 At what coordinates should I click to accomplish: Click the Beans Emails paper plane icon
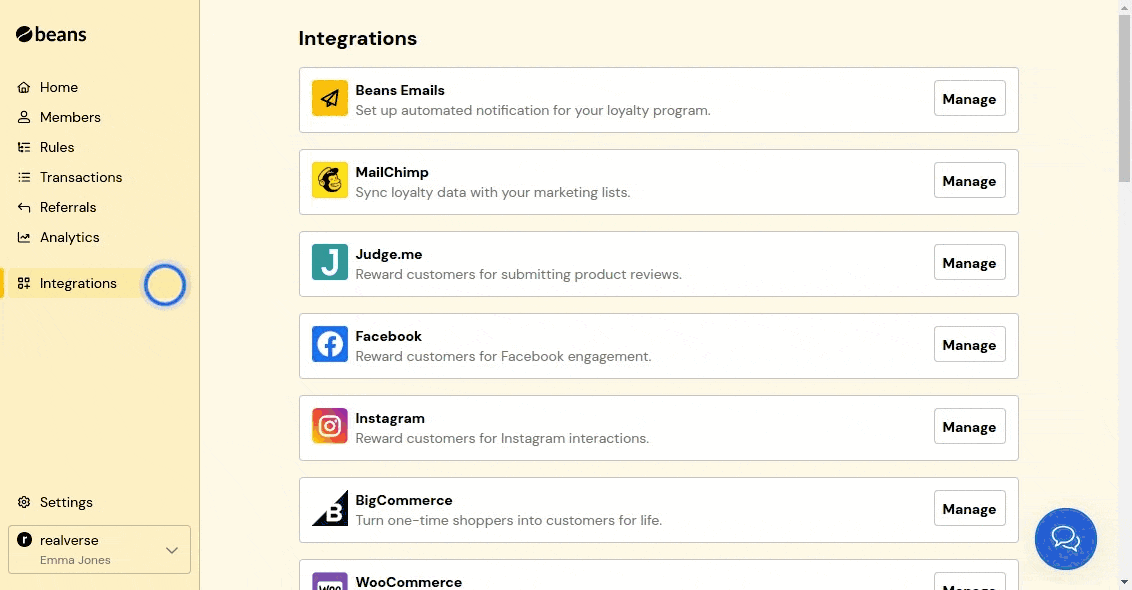tap(330, 98)
